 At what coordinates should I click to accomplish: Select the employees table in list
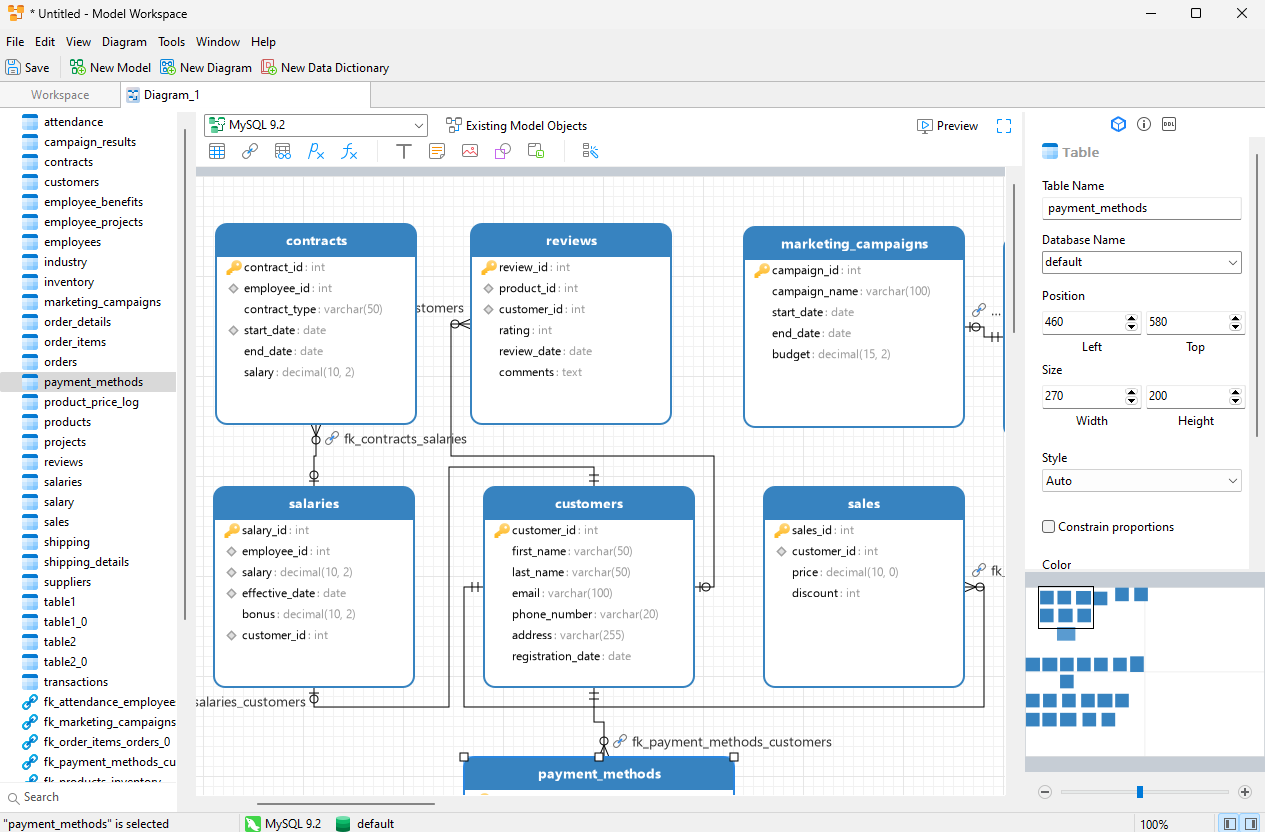(x=88, y=242)
